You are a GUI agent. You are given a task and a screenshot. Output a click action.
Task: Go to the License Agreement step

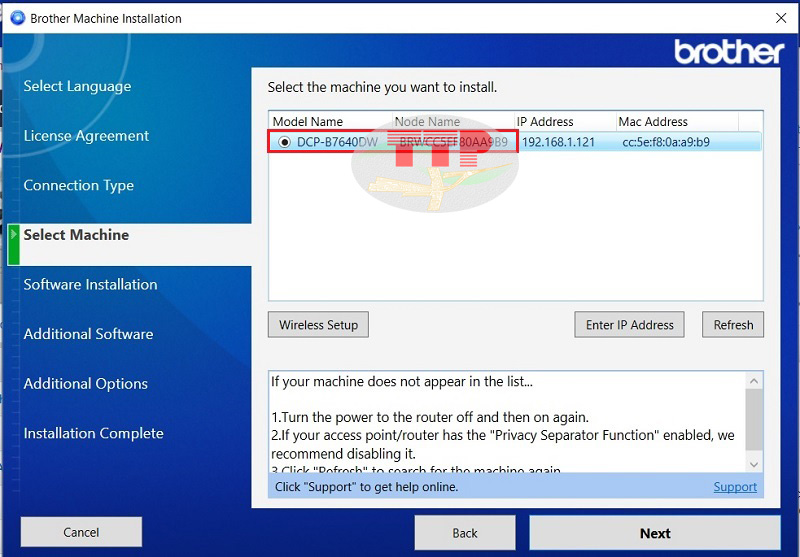click(86, 136)
